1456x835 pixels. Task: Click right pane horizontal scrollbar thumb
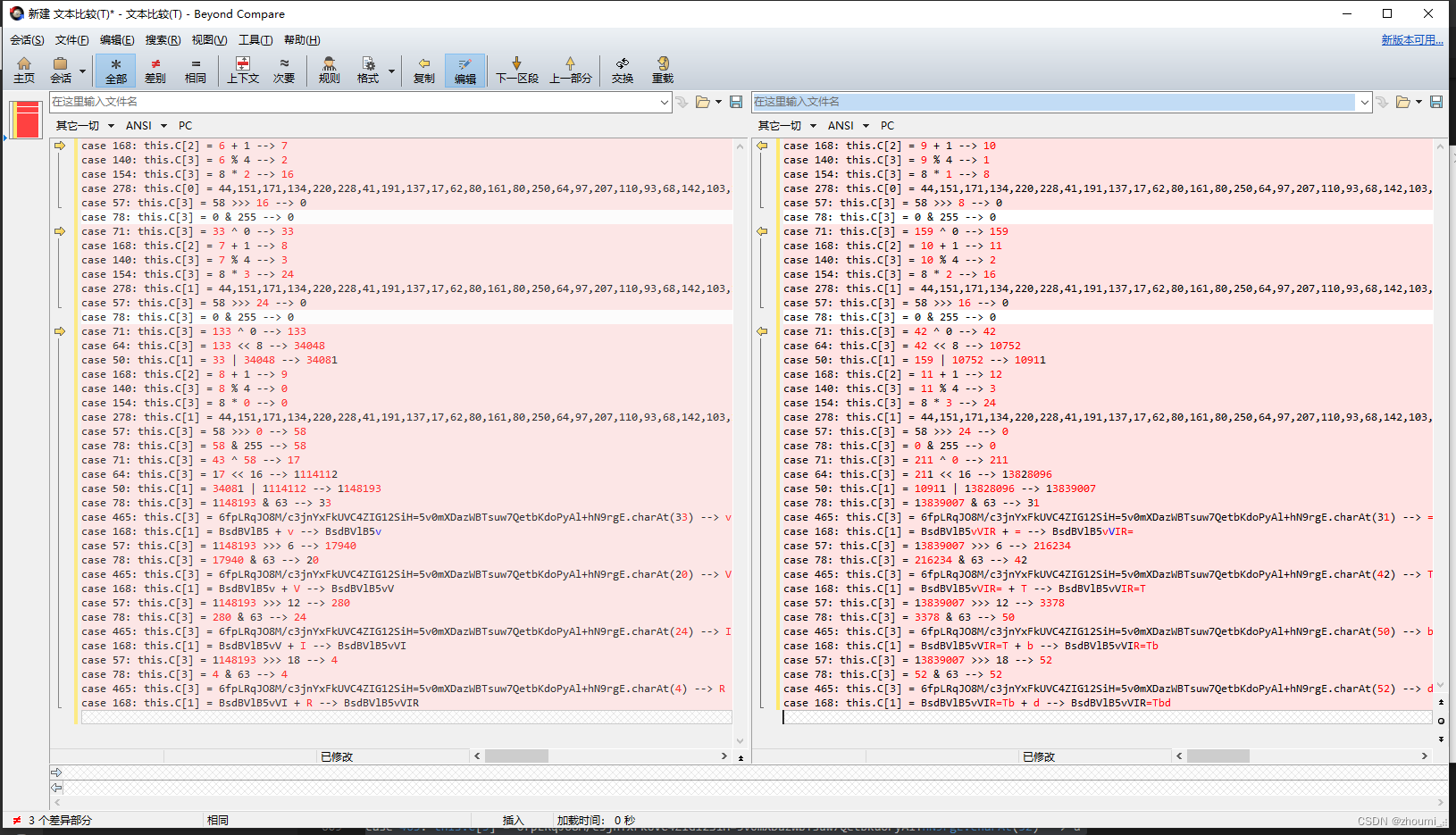point(1218,756)
